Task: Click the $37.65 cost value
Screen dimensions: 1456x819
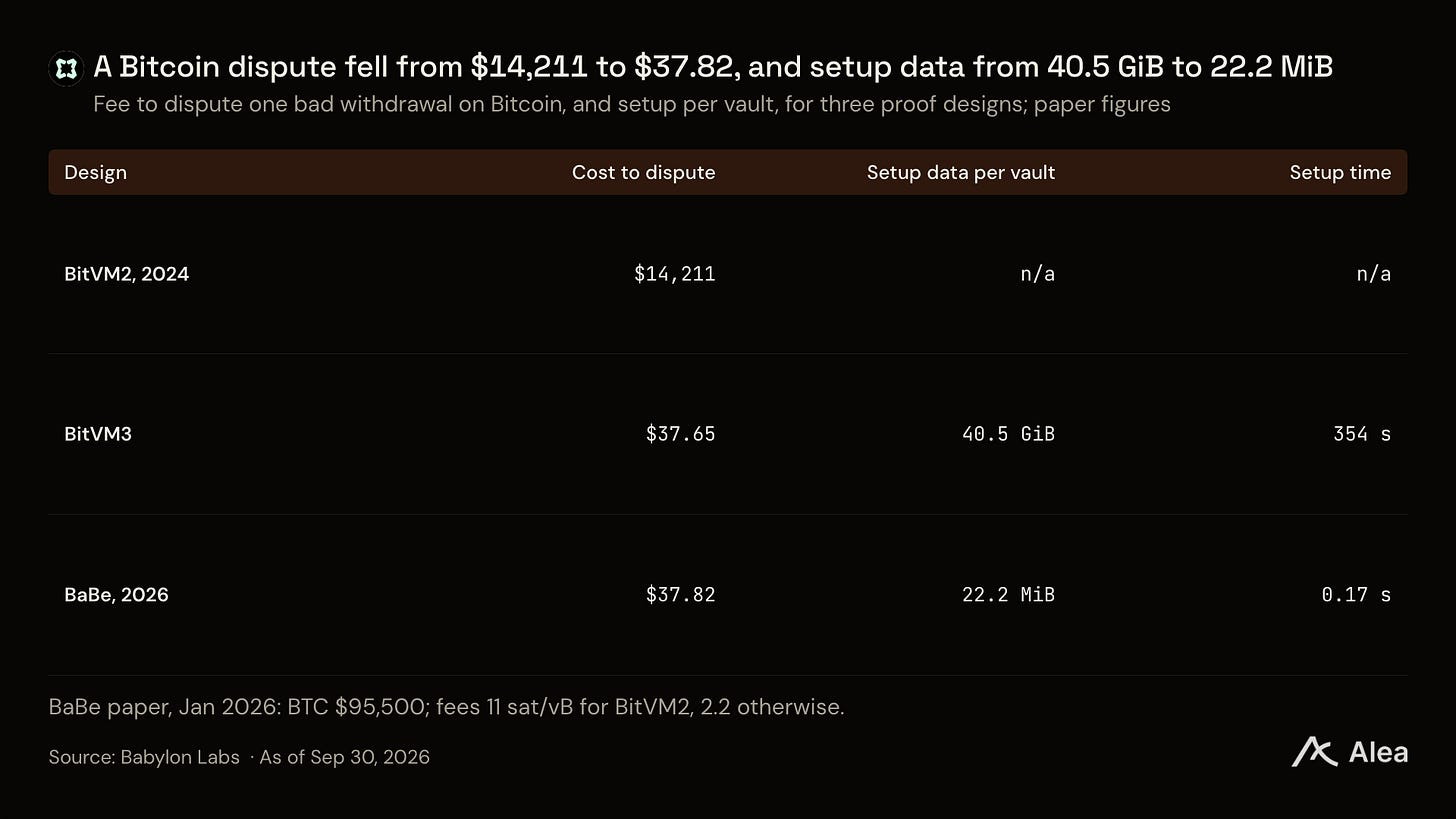Action: point(681,434)
